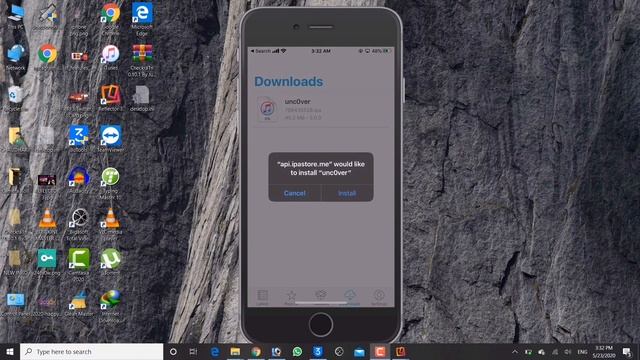Open volume control in system tray
The height and width of the screenshot is (360, 640).
[568, 351]
